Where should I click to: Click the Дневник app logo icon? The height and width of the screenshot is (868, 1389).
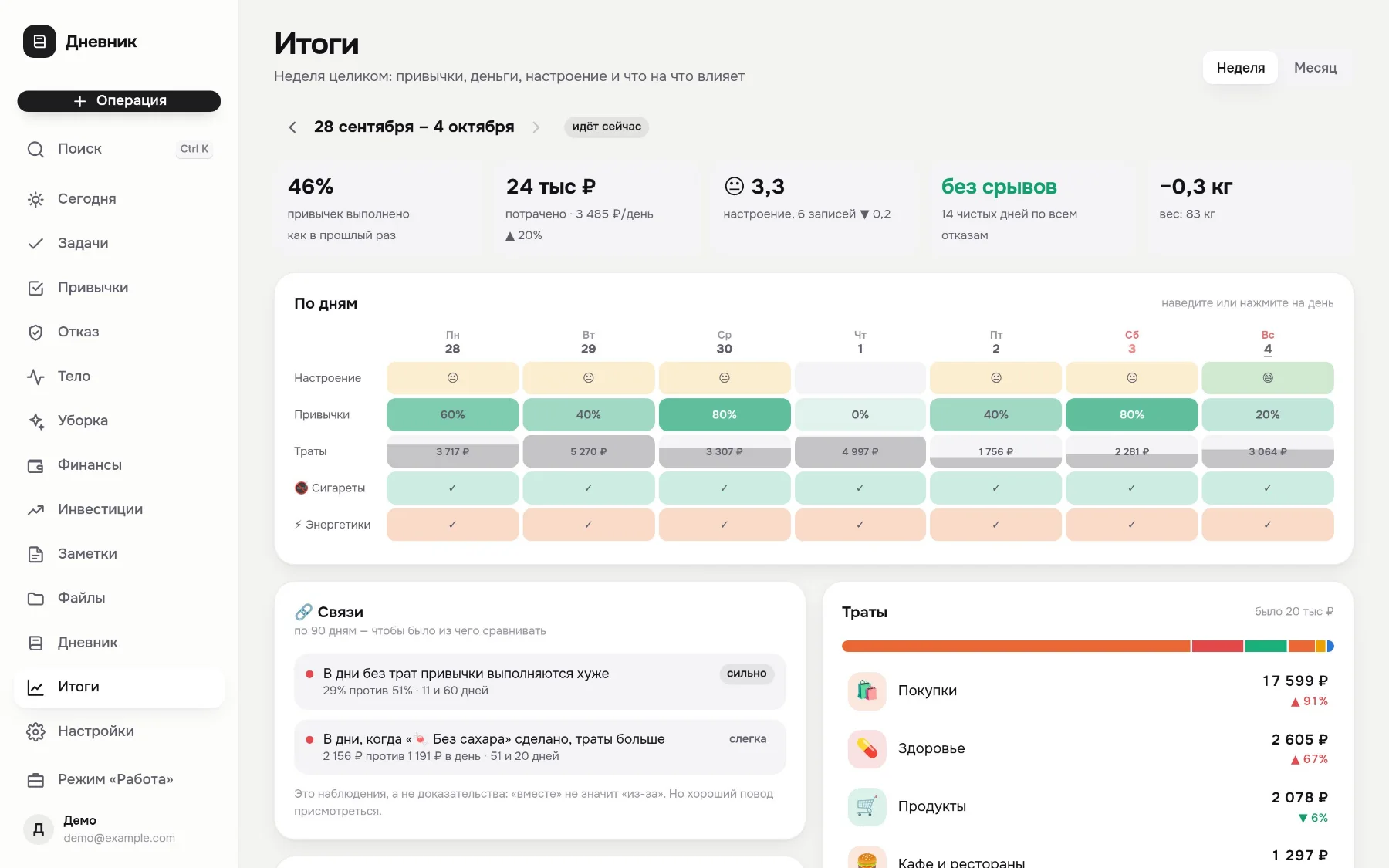39,42
